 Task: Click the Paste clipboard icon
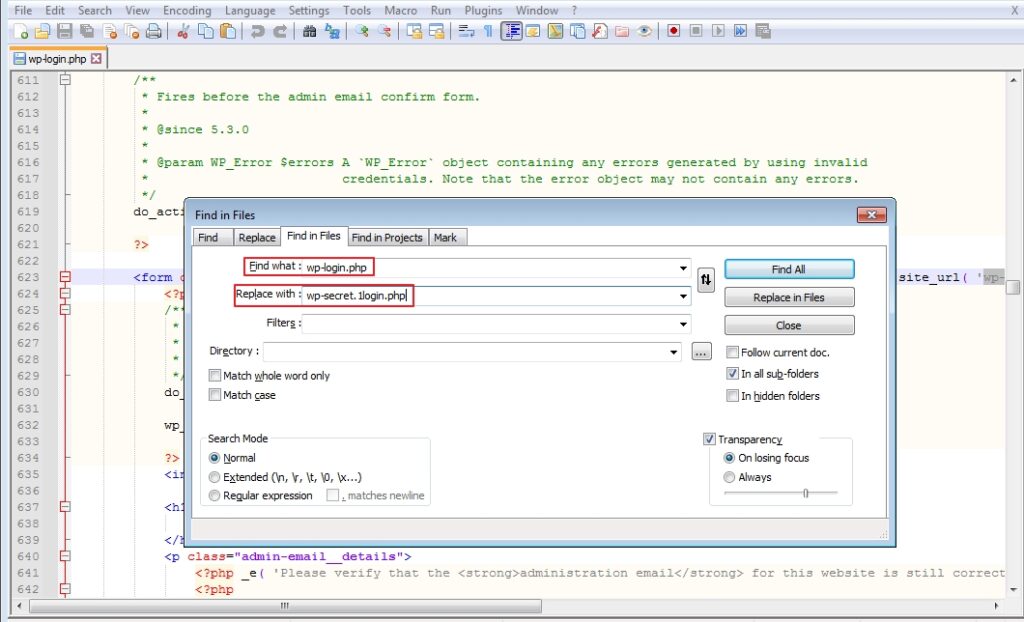[228, 31]
